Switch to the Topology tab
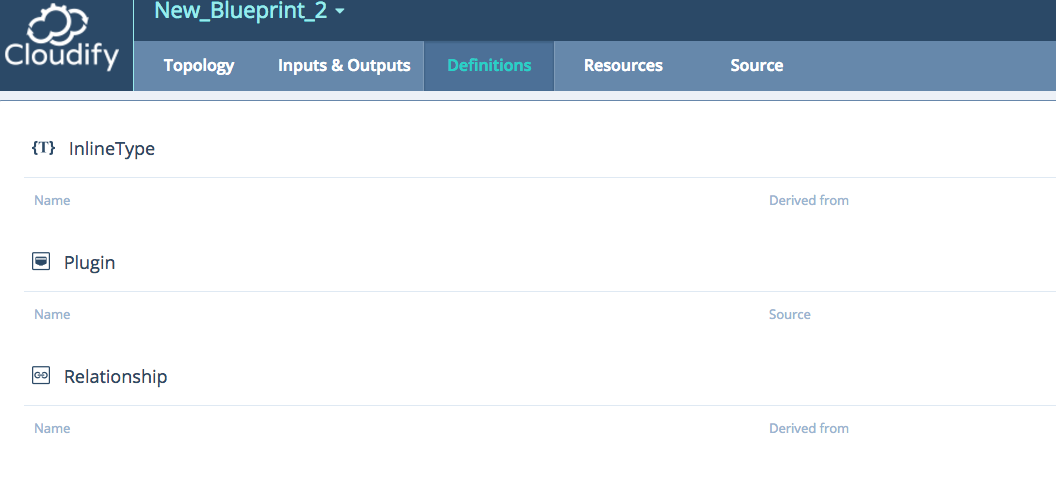 coord(199,65)
